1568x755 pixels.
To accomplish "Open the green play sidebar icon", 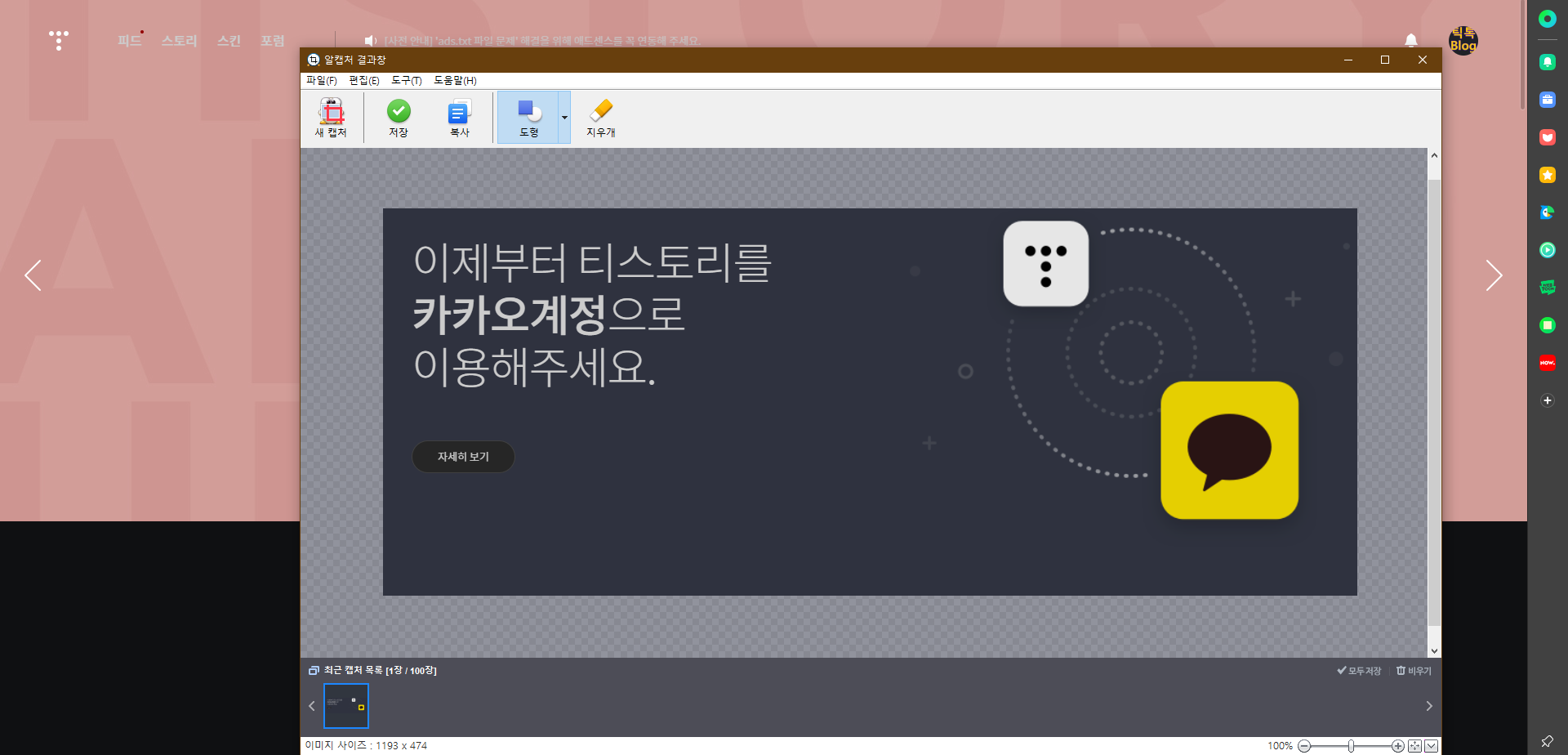I will coord(1548,250).
